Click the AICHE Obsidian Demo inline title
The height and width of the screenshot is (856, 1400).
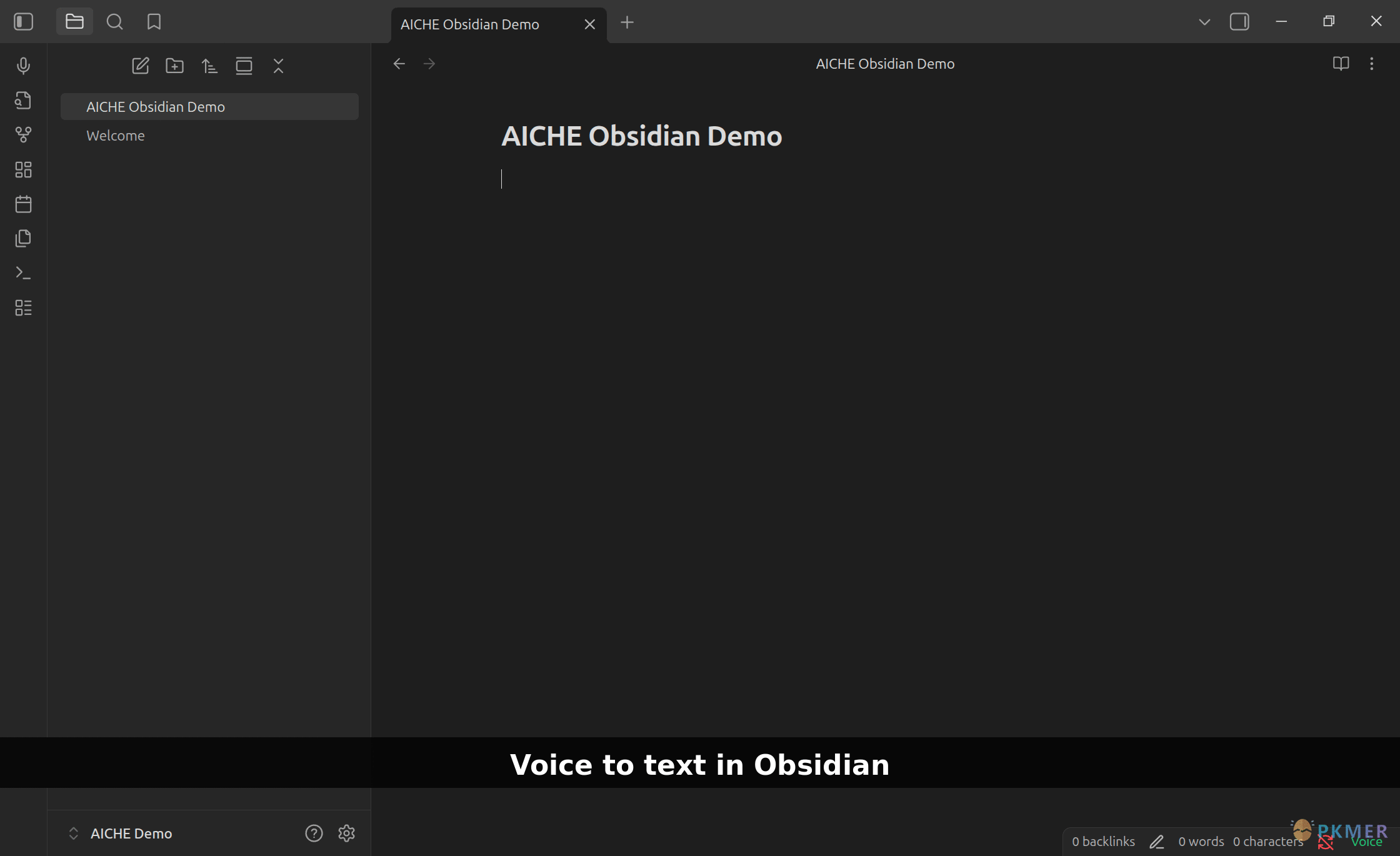[x=641, y=136]
